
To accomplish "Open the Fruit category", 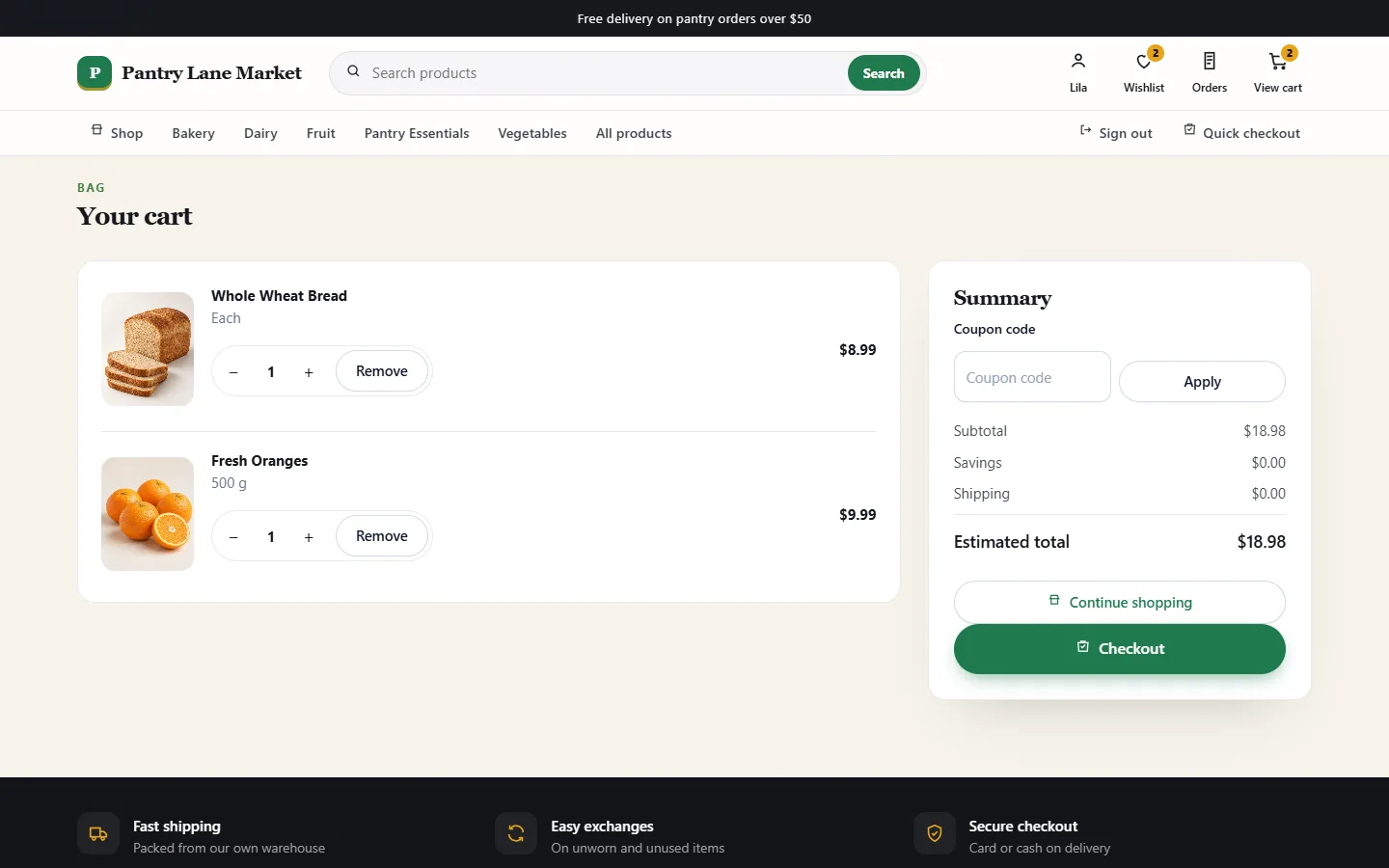I will click(321, 133).
